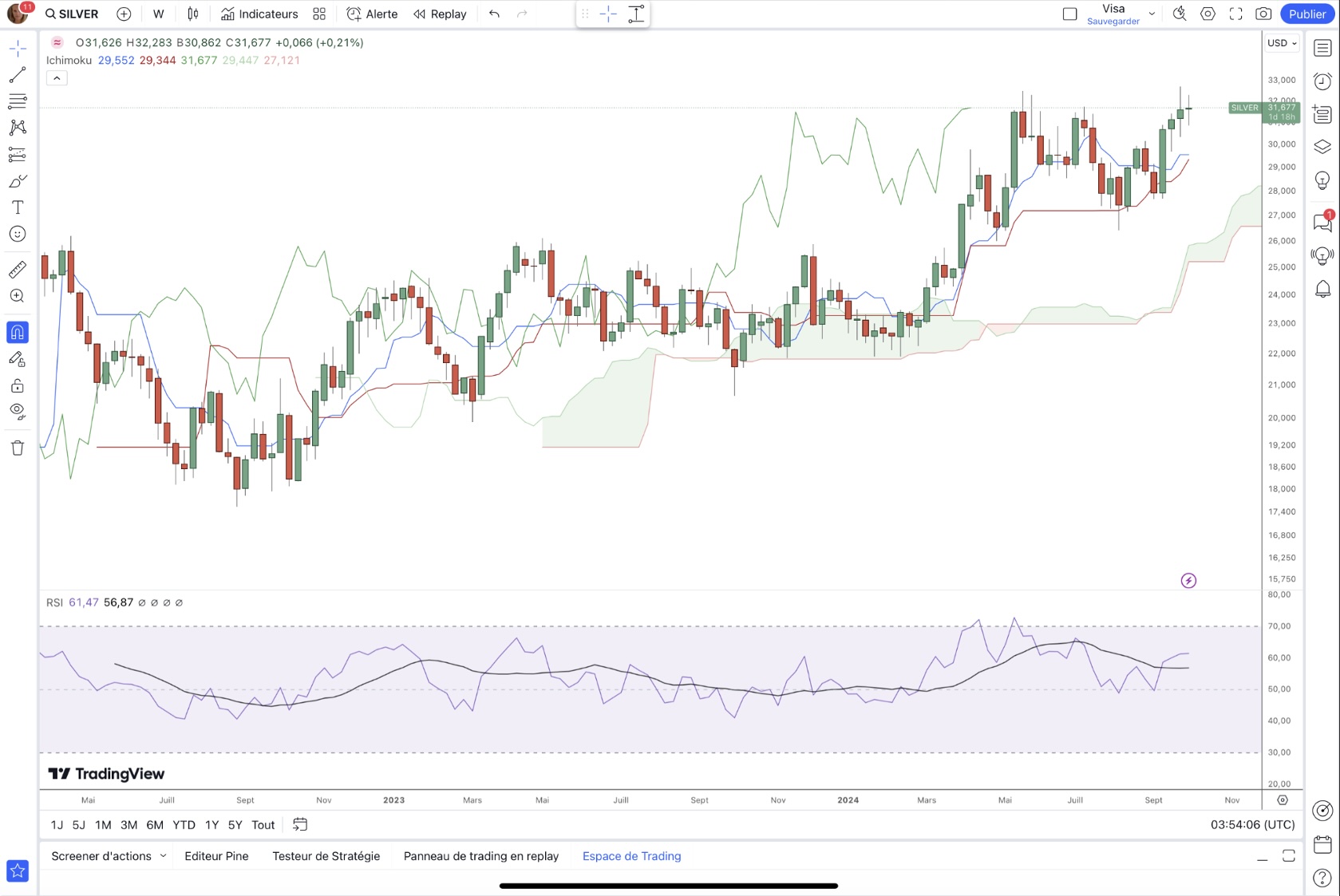
Task: Remove all drawings with the trash icon
Action: (x=17, y=448)
